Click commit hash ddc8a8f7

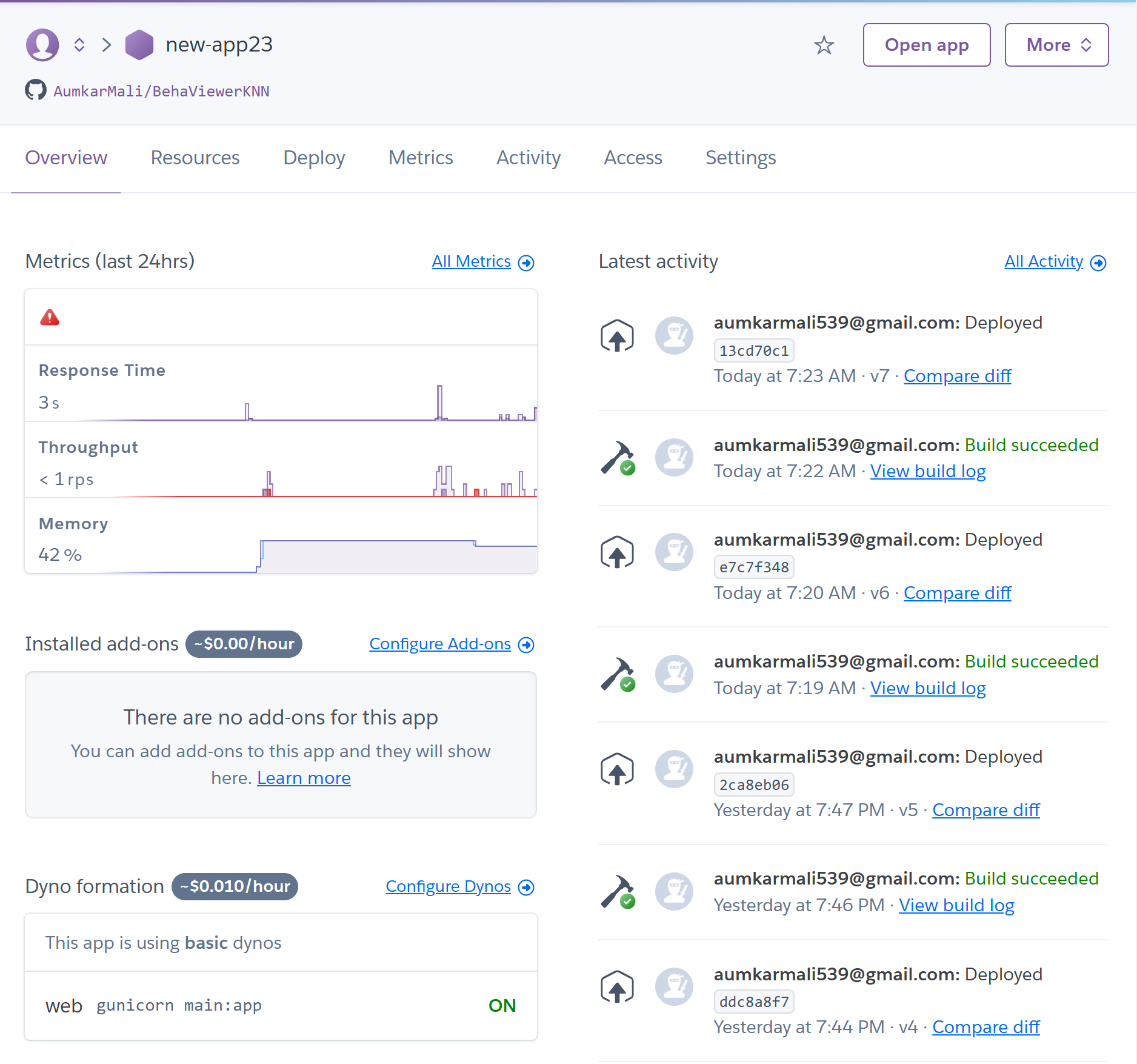(x=754, y=1002)
